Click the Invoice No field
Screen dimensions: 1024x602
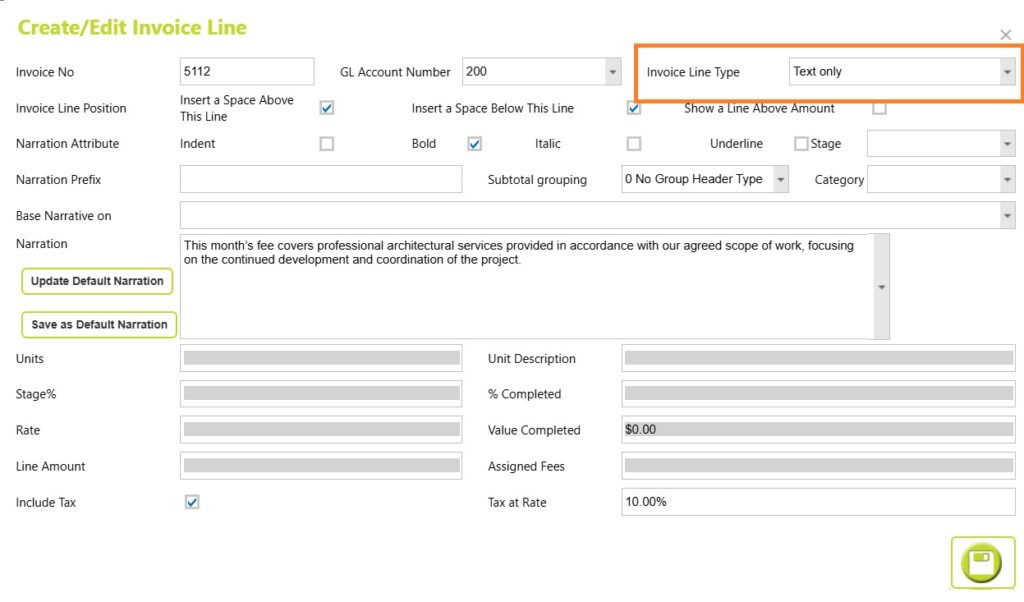(247, 72)
